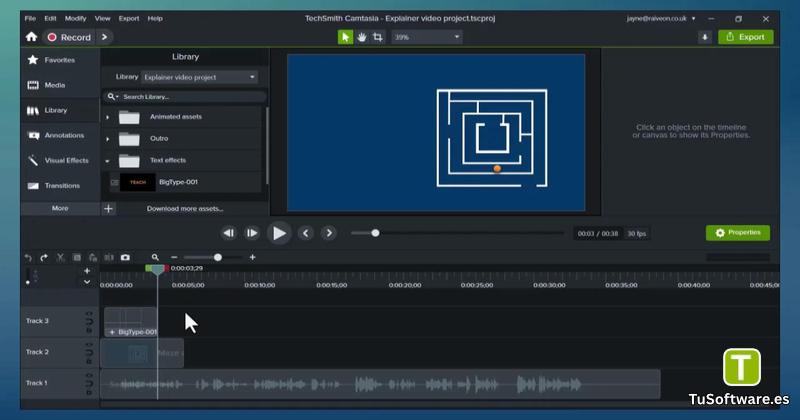This screenshot has width=800, height=420.
Task: Expand the arrow next to Record
Action: click(105, 37)
